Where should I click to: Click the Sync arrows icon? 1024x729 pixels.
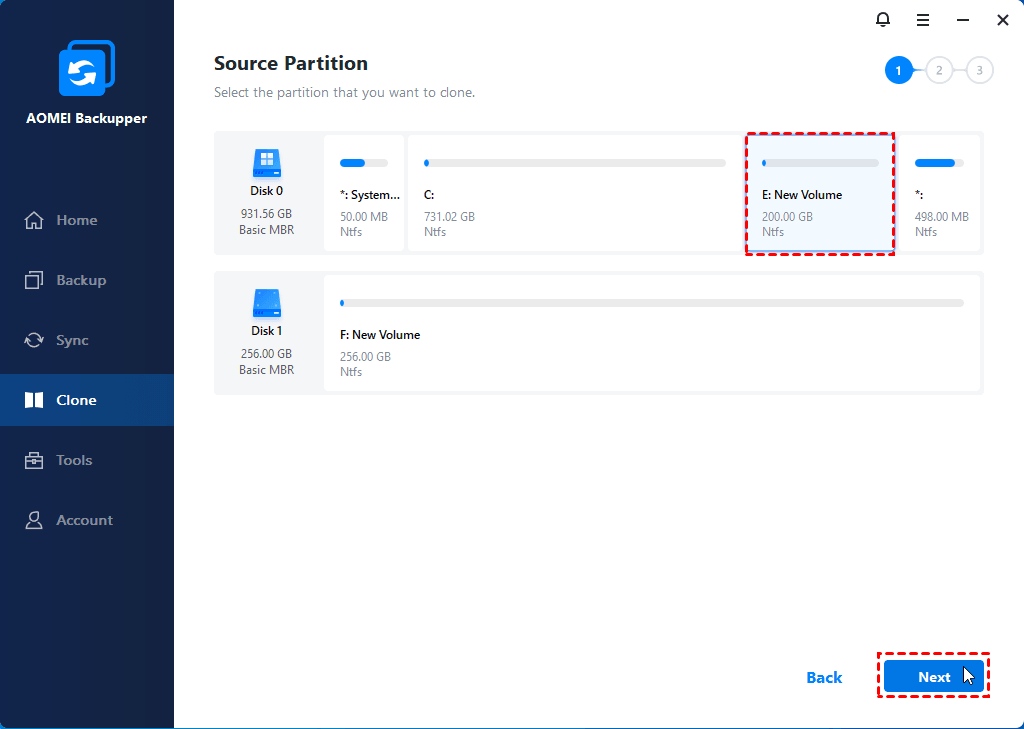click(35, 340)
